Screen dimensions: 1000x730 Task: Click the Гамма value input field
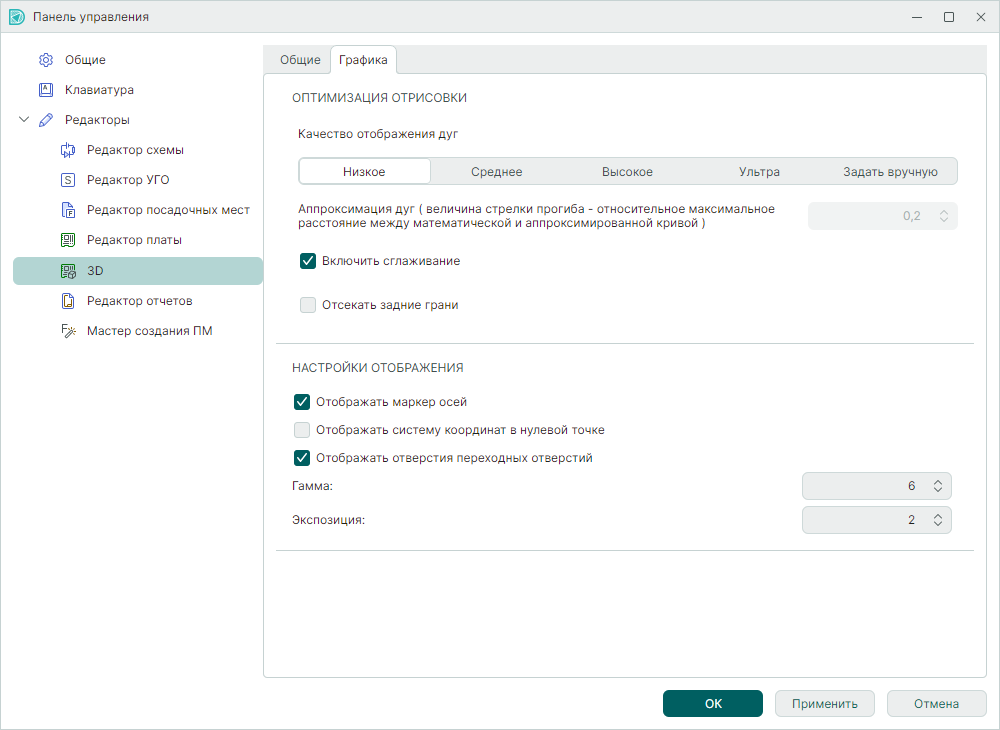[866, 486]
